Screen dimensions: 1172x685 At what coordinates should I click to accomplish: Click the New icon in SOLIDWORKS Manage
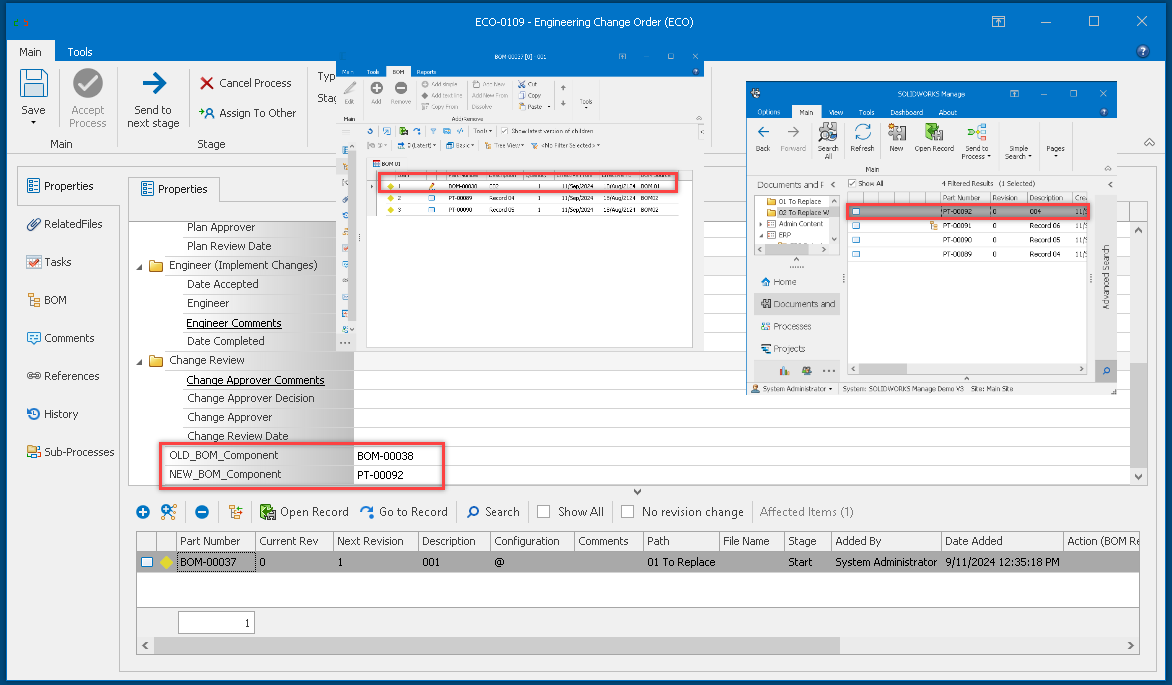(897, 134)
